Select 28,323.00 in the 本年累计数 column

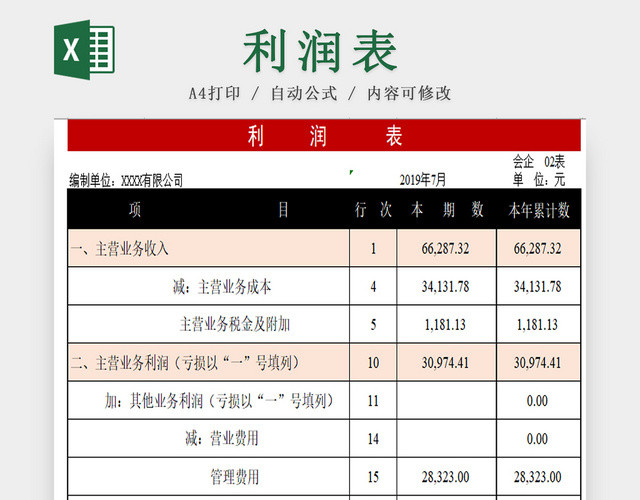coord(538,477)
